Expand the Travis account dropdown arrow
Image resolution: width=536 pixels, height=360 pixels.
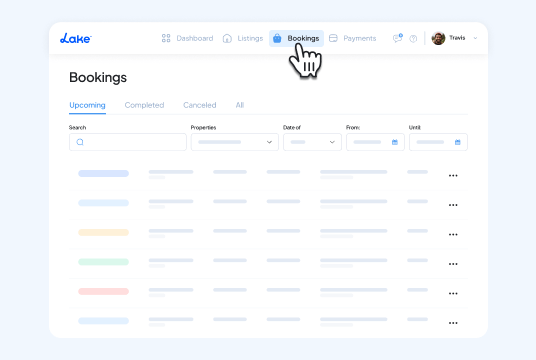click(475, 38)
